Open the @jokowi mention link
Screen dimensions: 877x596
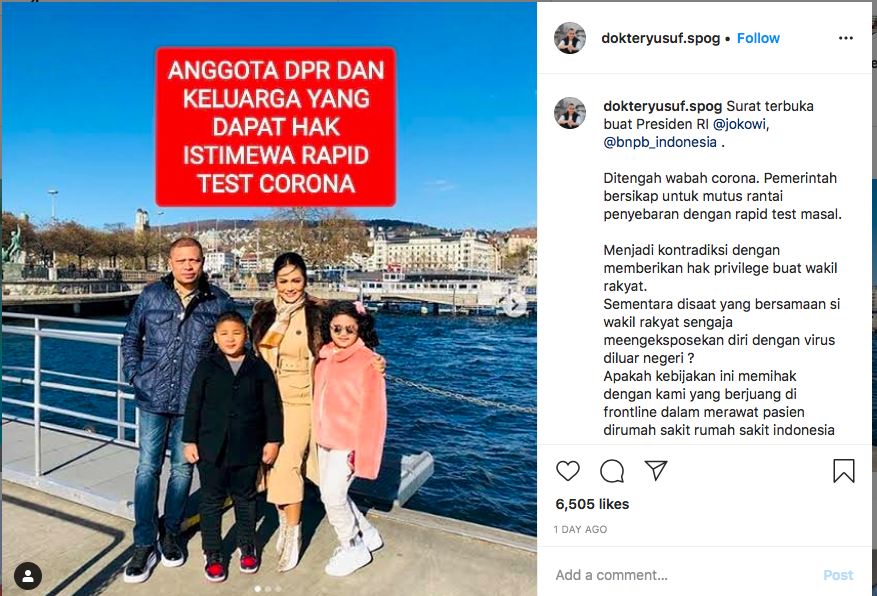pos(739,124)
